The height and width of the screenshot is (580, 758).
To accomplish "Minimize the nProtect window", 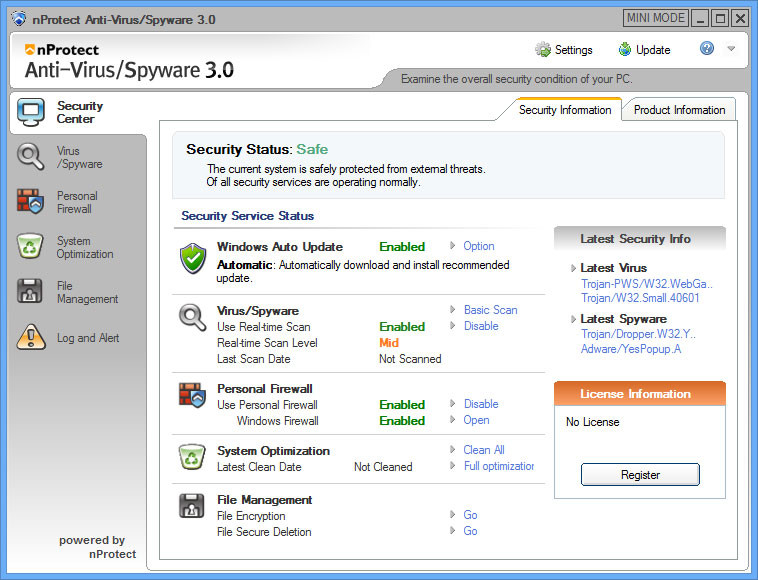I will [x=700, y=18].
